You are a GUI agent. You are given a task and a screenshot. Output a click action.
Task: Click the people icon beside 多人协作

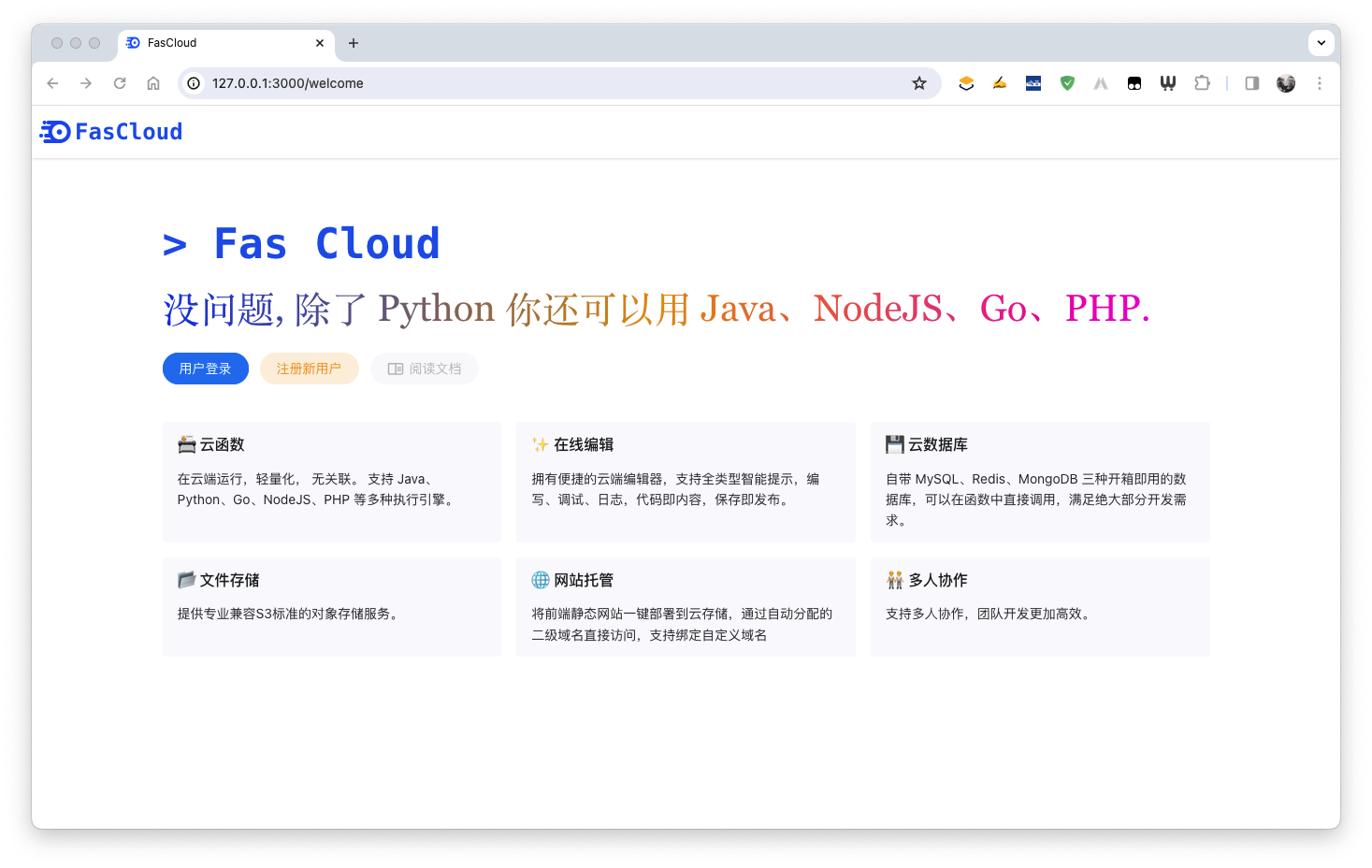(x=895, y=580)
